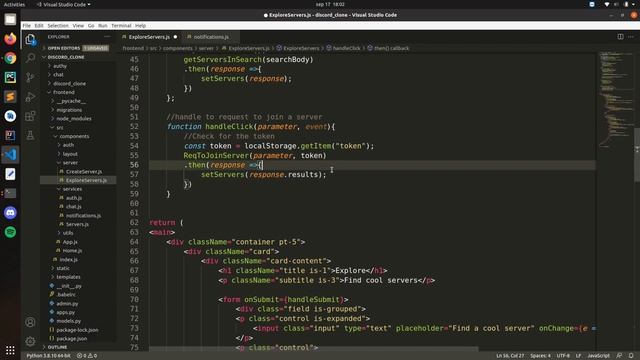
Task: Select the ExploreServers.js editor tab
Action: [x=149, y=37]
